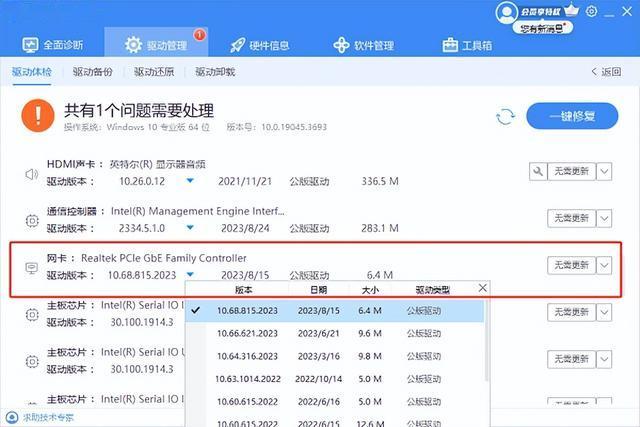This screenshot has width=640, height=427.
Task: Select the 驱动体检 sub-tab
Action: 32,72
